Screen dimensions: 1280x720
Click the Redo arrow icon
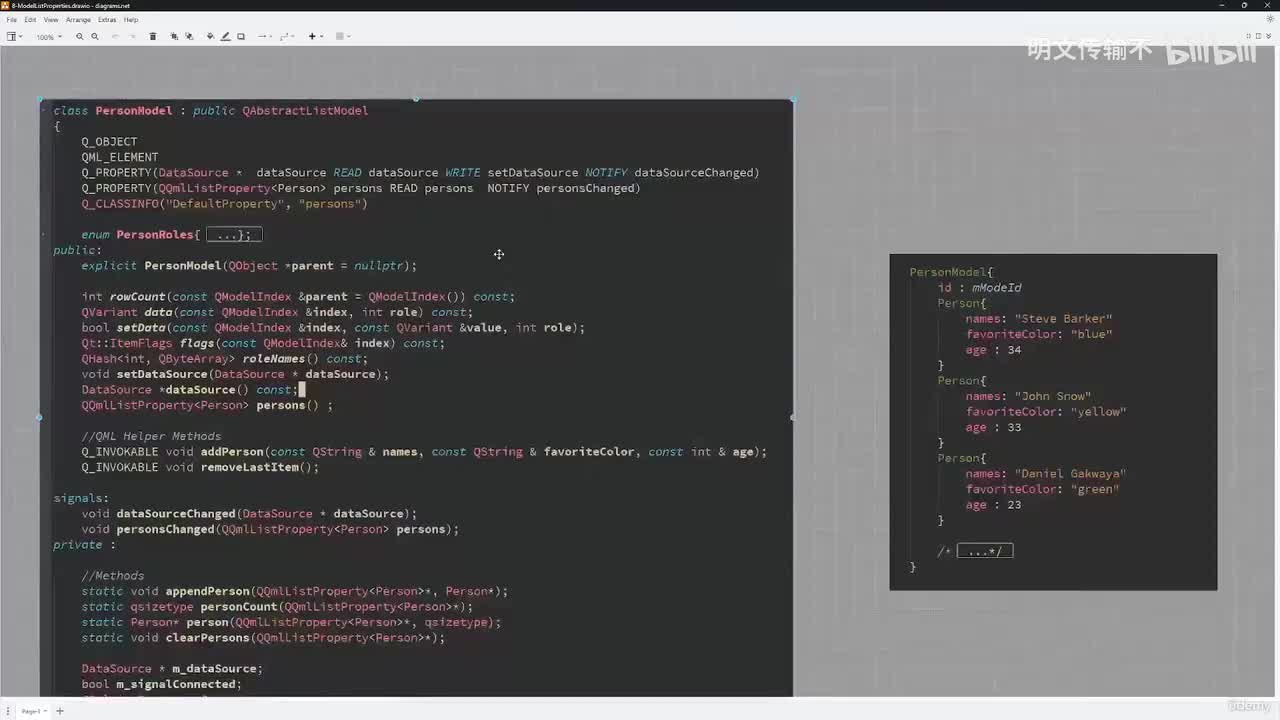click(130, 37)
